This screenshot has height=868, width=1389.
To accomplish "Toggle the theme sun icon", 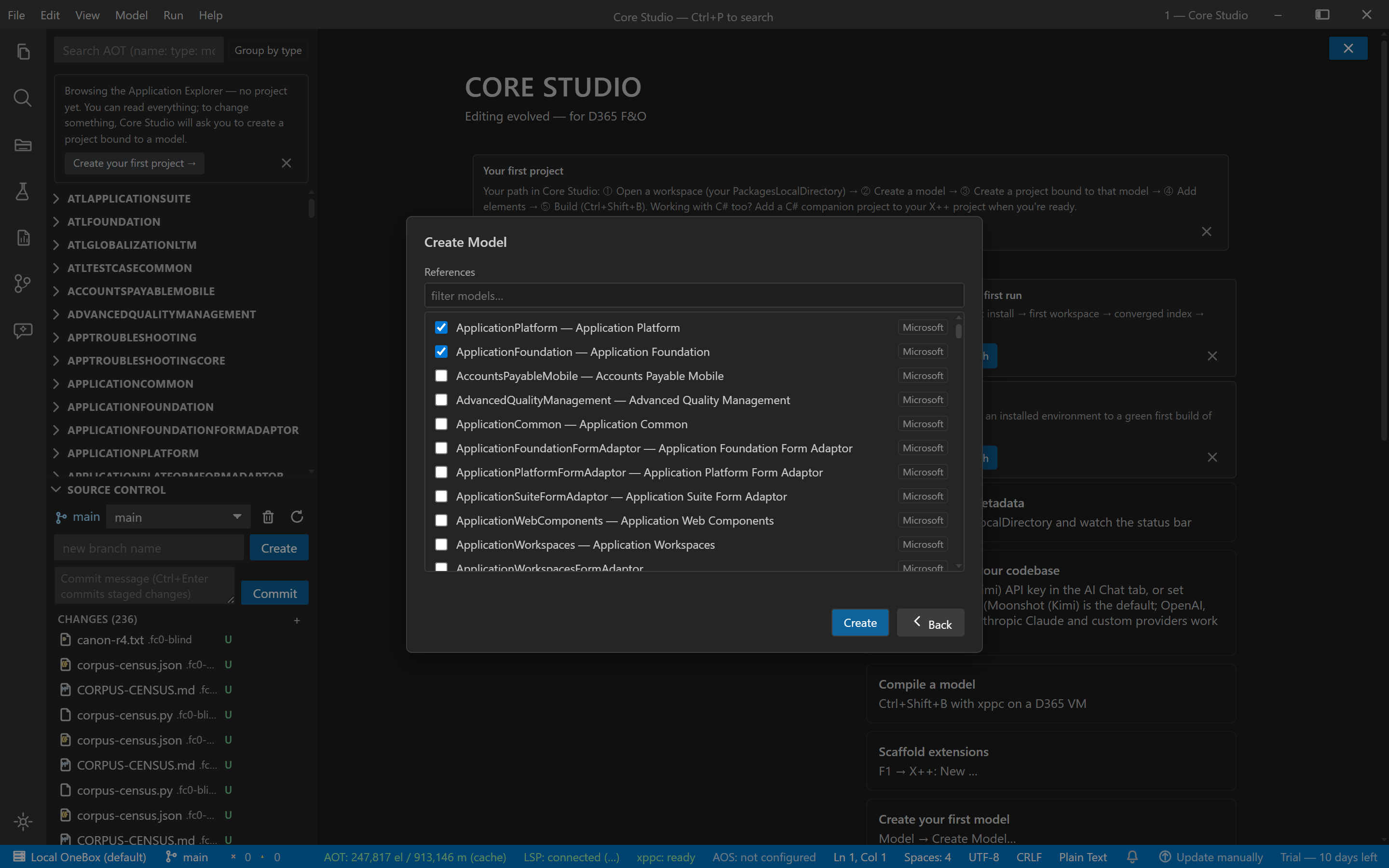I will [23, 822].
